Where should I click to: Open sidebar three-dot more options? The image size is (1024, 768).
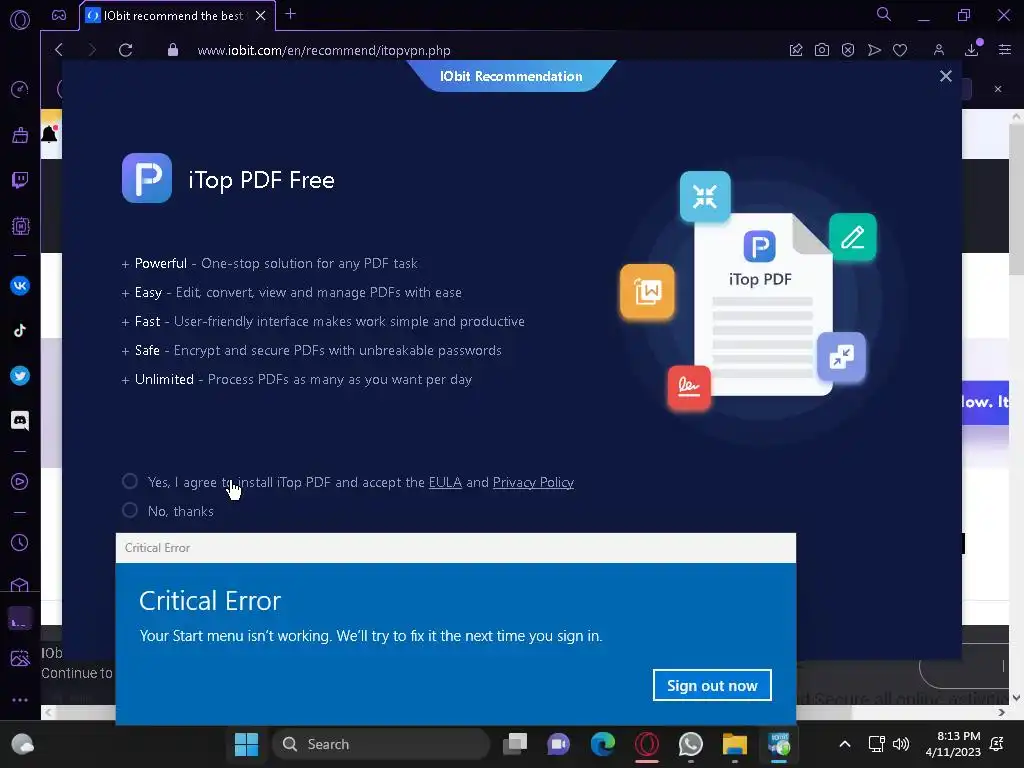pyautogui.click(x=20, y=700)
